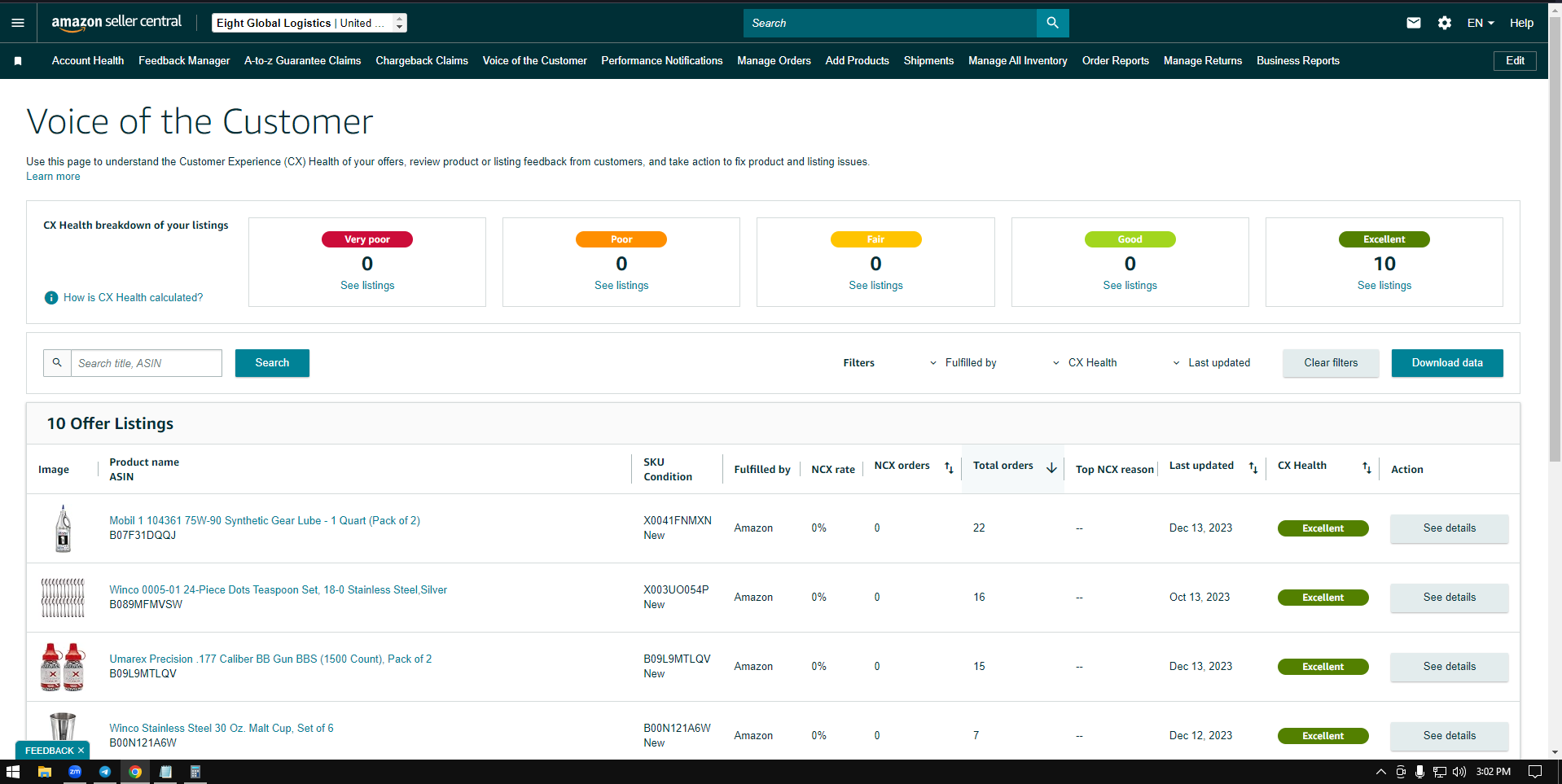The height and width of the screenshot is (784, 1562).
Task: Click the Umarex BB Gun thumbnail
Action: [63, 667]
